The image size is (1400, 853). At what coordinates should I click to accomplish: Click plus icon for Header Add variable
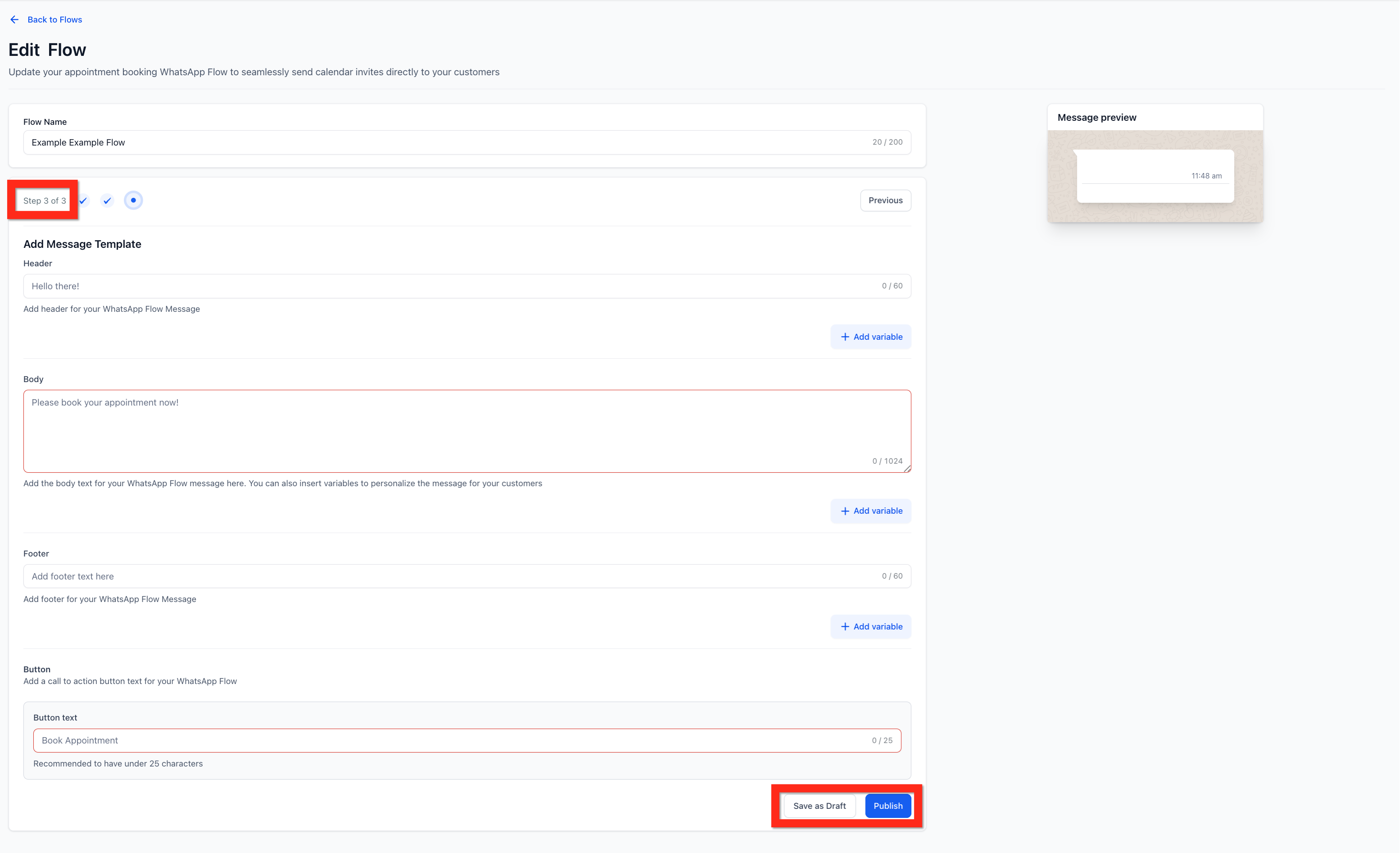click(845, 337)
